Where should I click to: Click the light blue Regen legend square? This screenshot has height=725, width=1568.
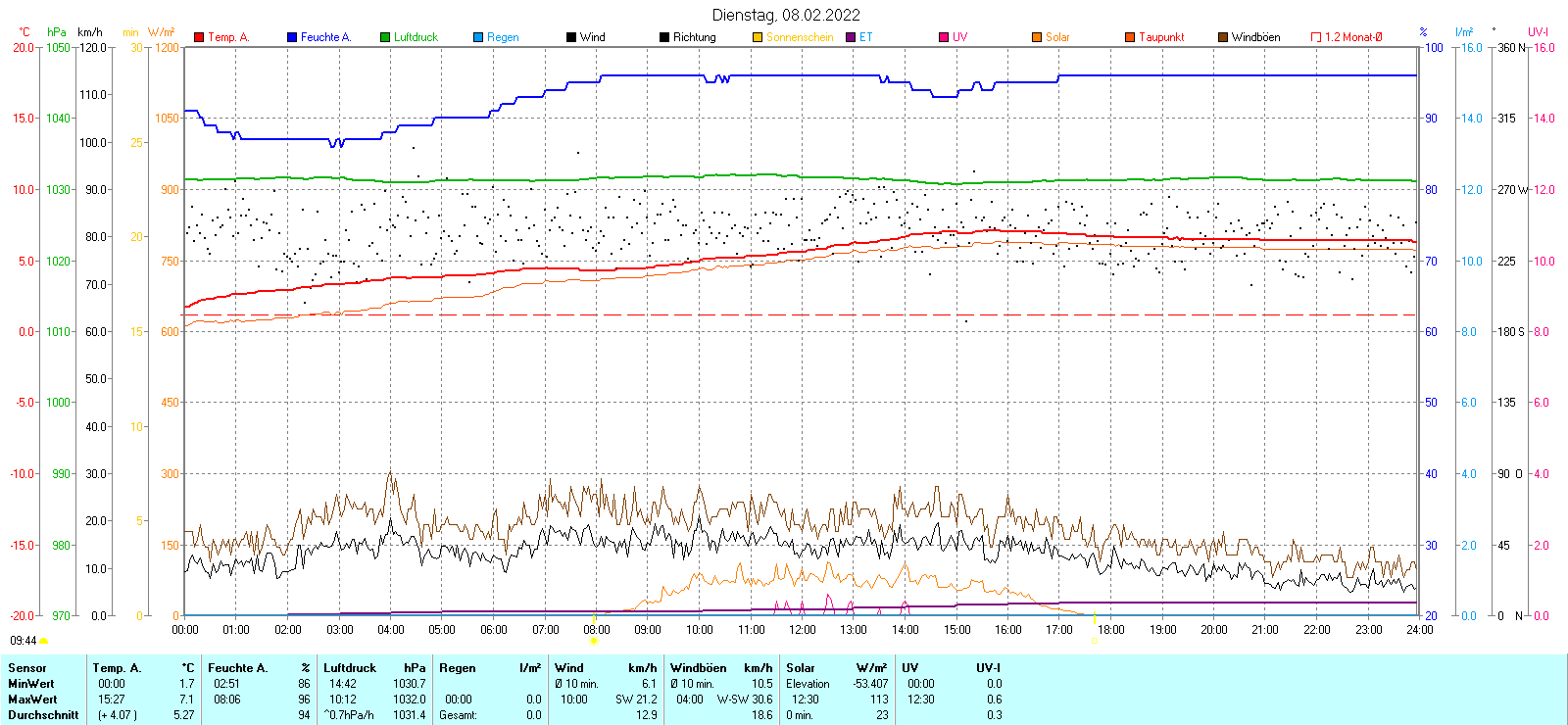[x=478, y=37]
